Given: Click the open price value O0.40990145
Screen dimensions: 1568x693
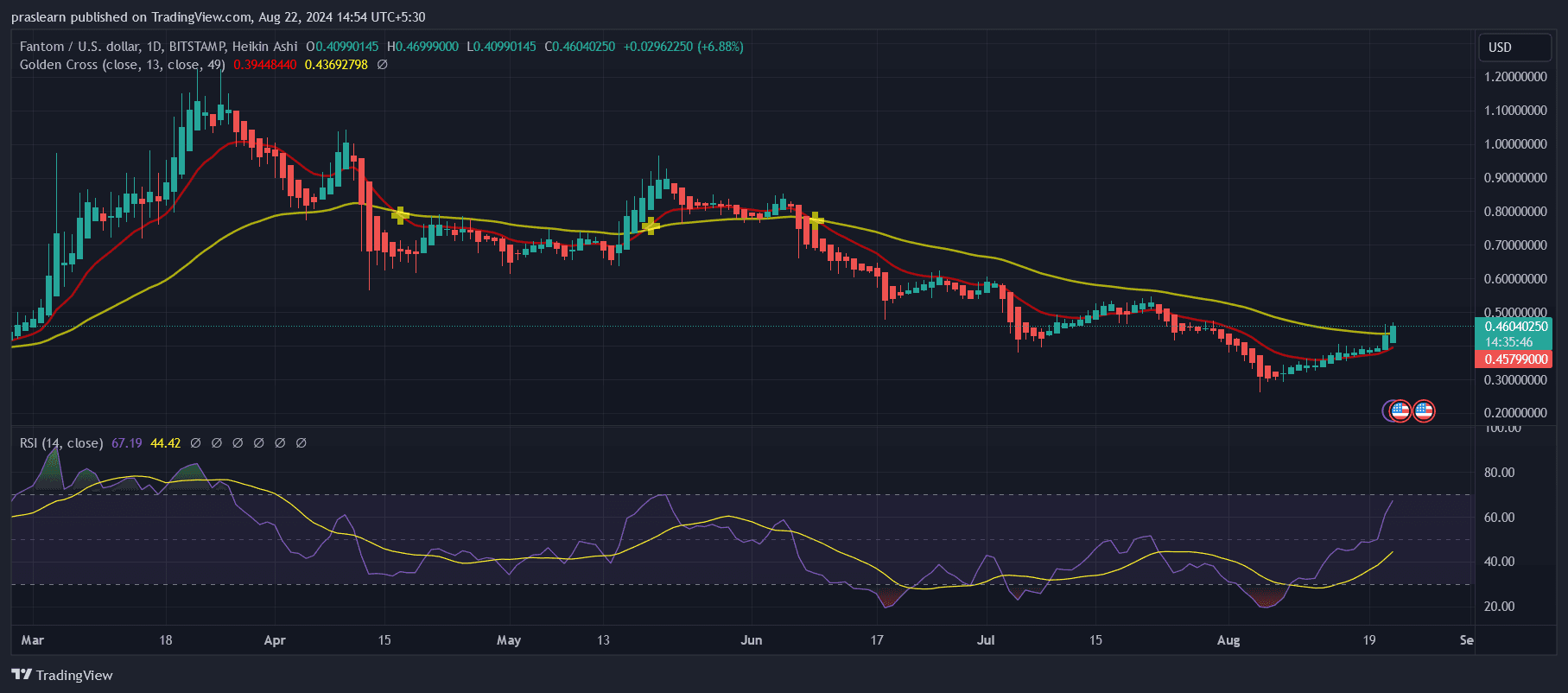Looking at the screenshot, I should [342, 47].
